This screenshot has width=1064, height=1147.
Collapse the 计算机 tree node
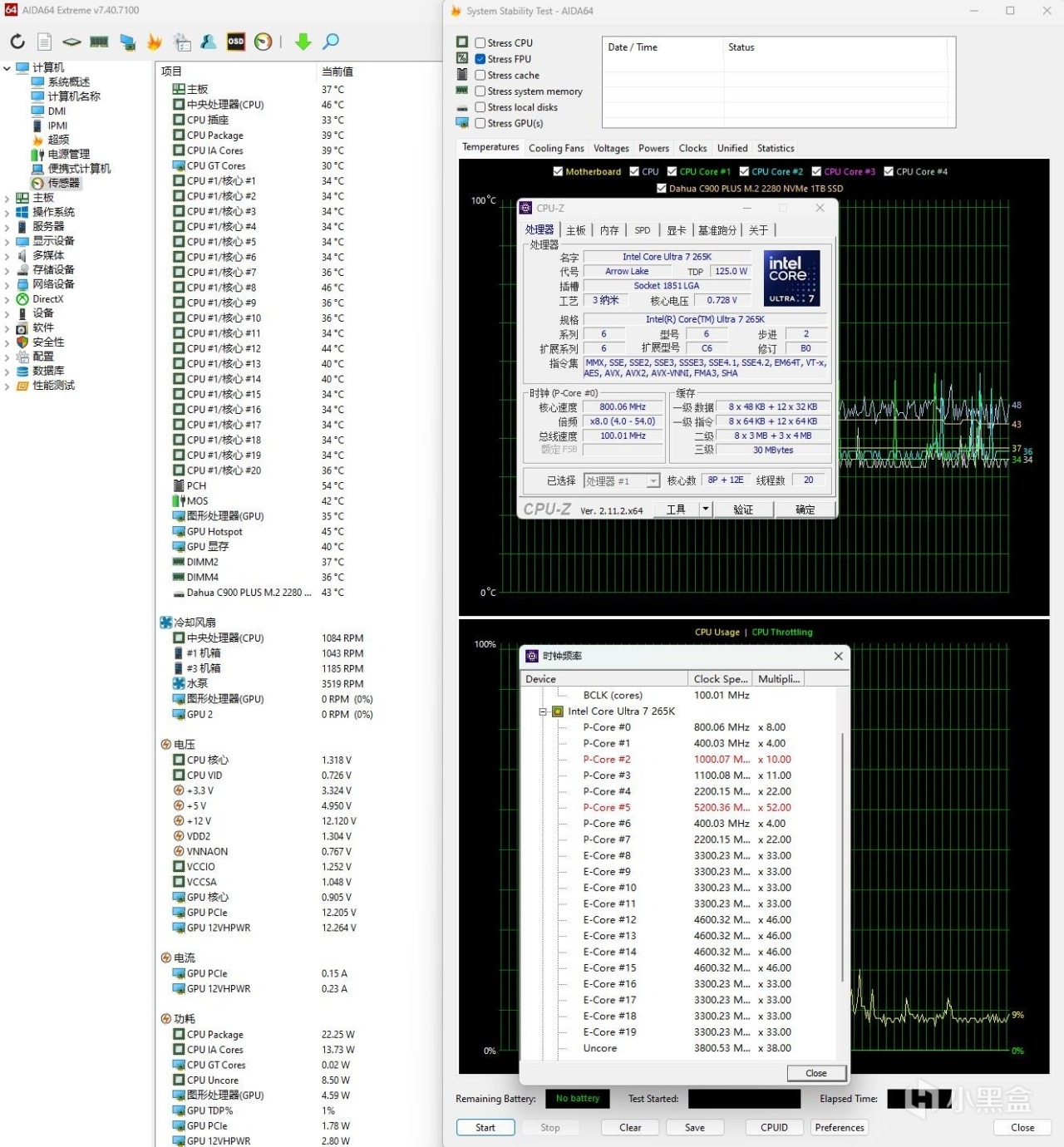click(x=7, y=68)
